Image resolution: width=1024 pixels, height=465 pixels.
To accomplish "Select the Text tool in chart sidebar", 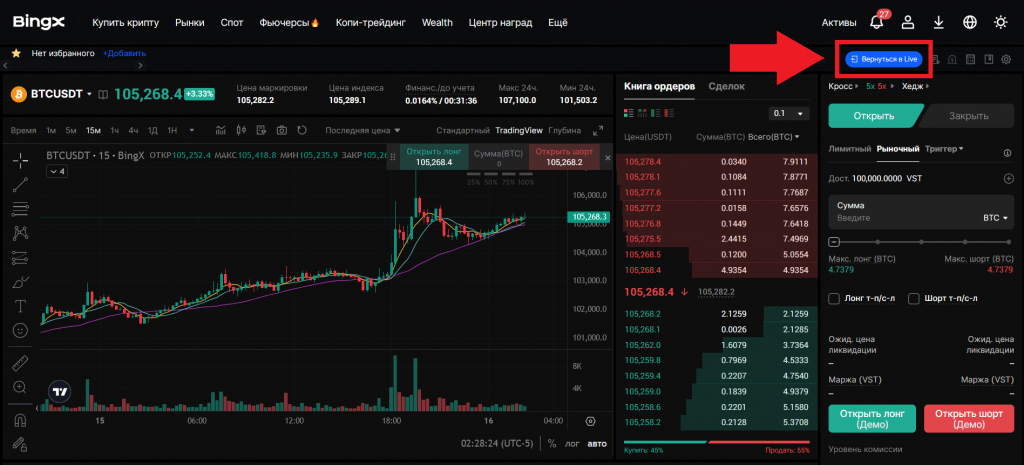I will coord(20,306).
